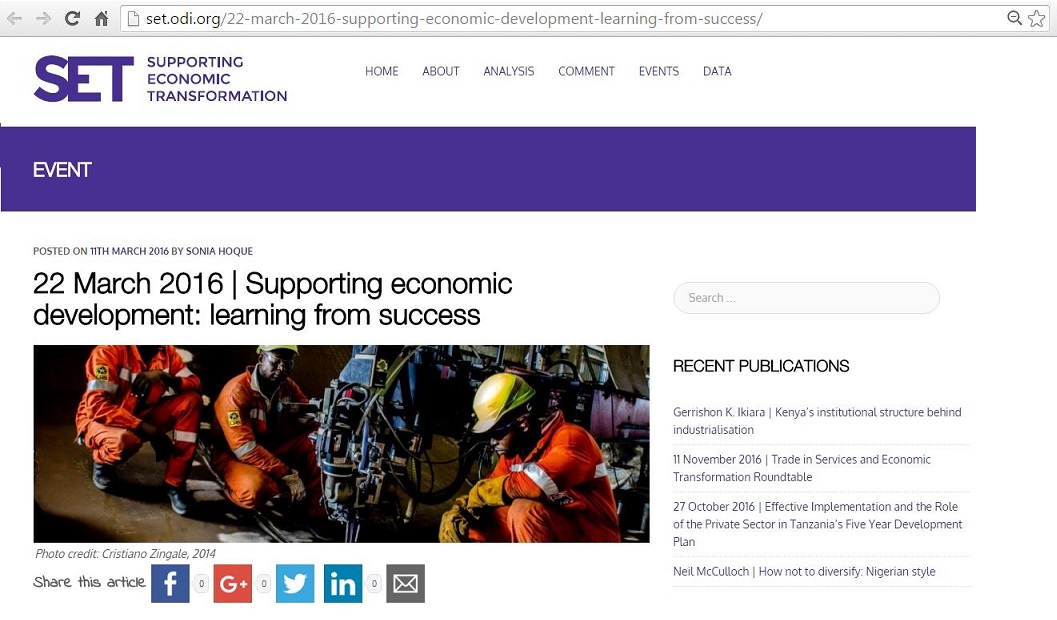Click the article title heading

point(272,299)
